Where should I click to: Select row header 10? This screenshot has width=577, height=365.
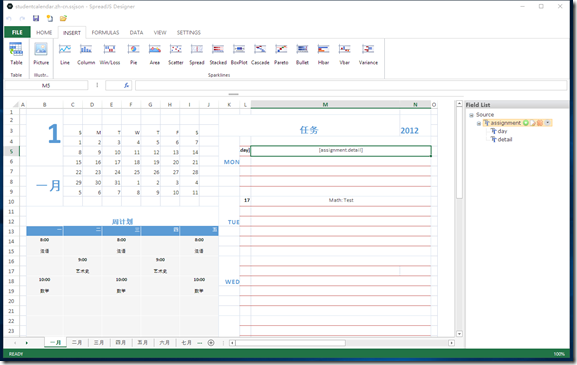(11, 202)
